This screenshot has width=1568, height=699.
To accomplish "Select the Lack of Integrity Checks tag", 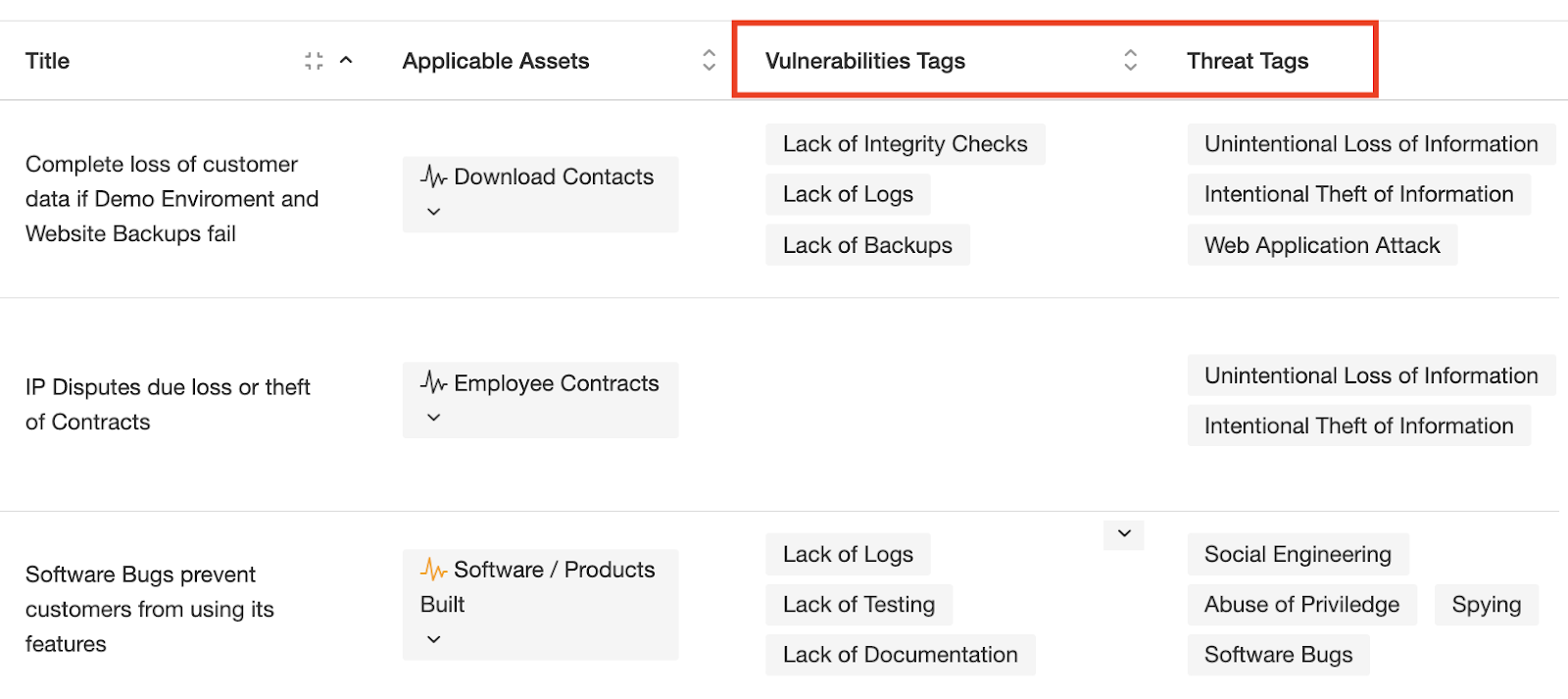I will [x=905, y=144].
